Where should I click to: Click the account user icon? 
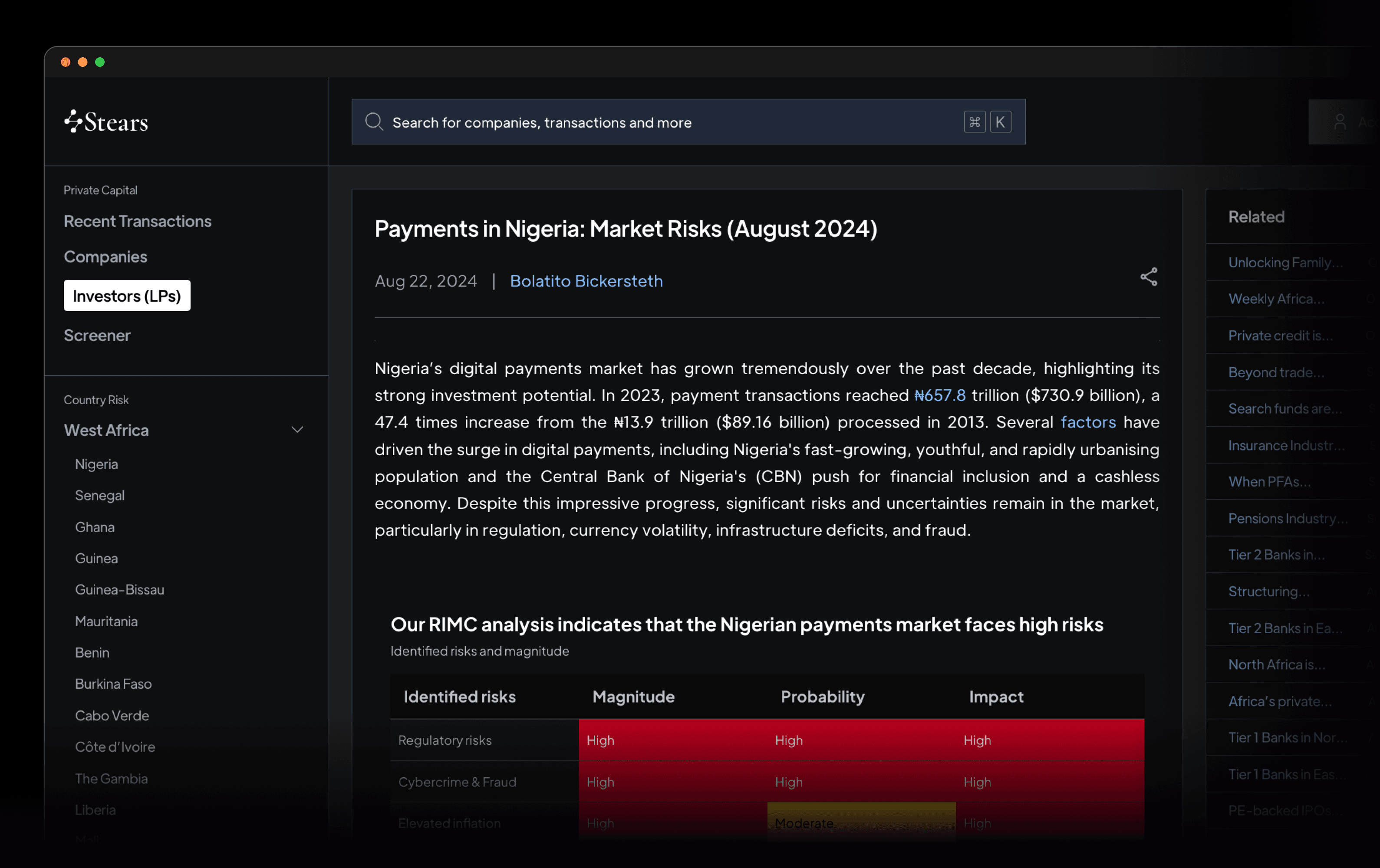[1340, 122]
